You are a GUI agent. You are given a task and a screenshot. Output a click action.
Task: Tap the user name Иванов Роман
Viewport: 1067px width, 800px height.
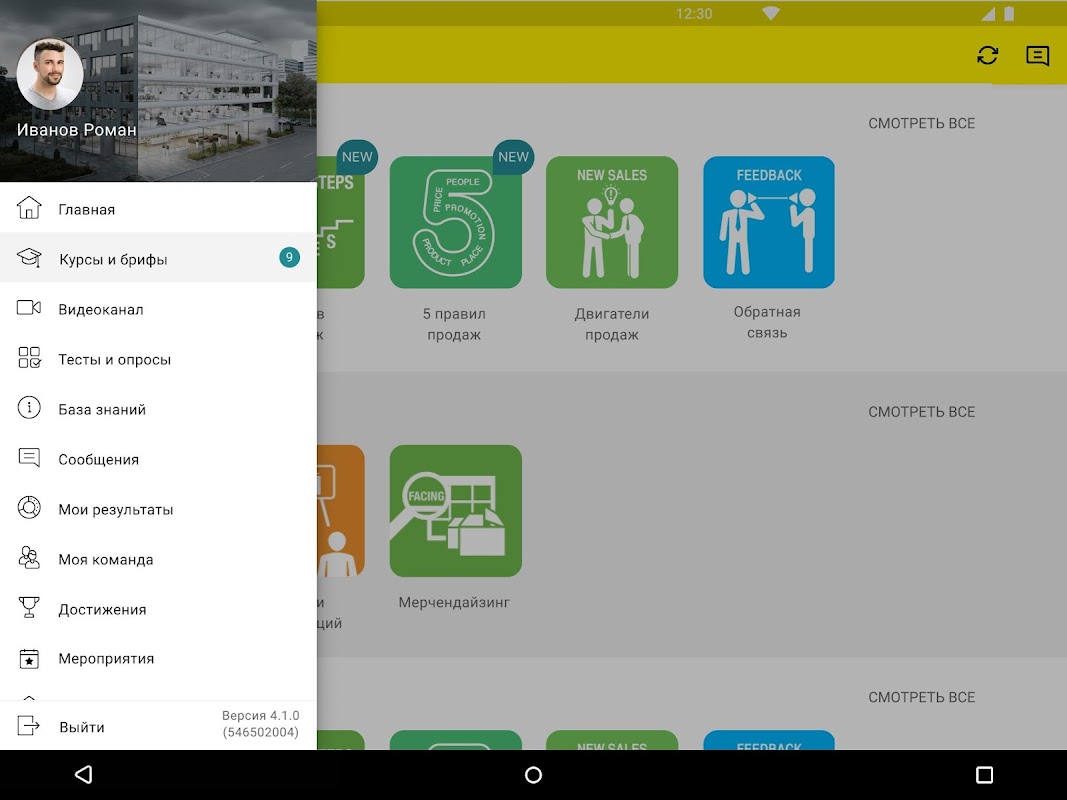76,129
